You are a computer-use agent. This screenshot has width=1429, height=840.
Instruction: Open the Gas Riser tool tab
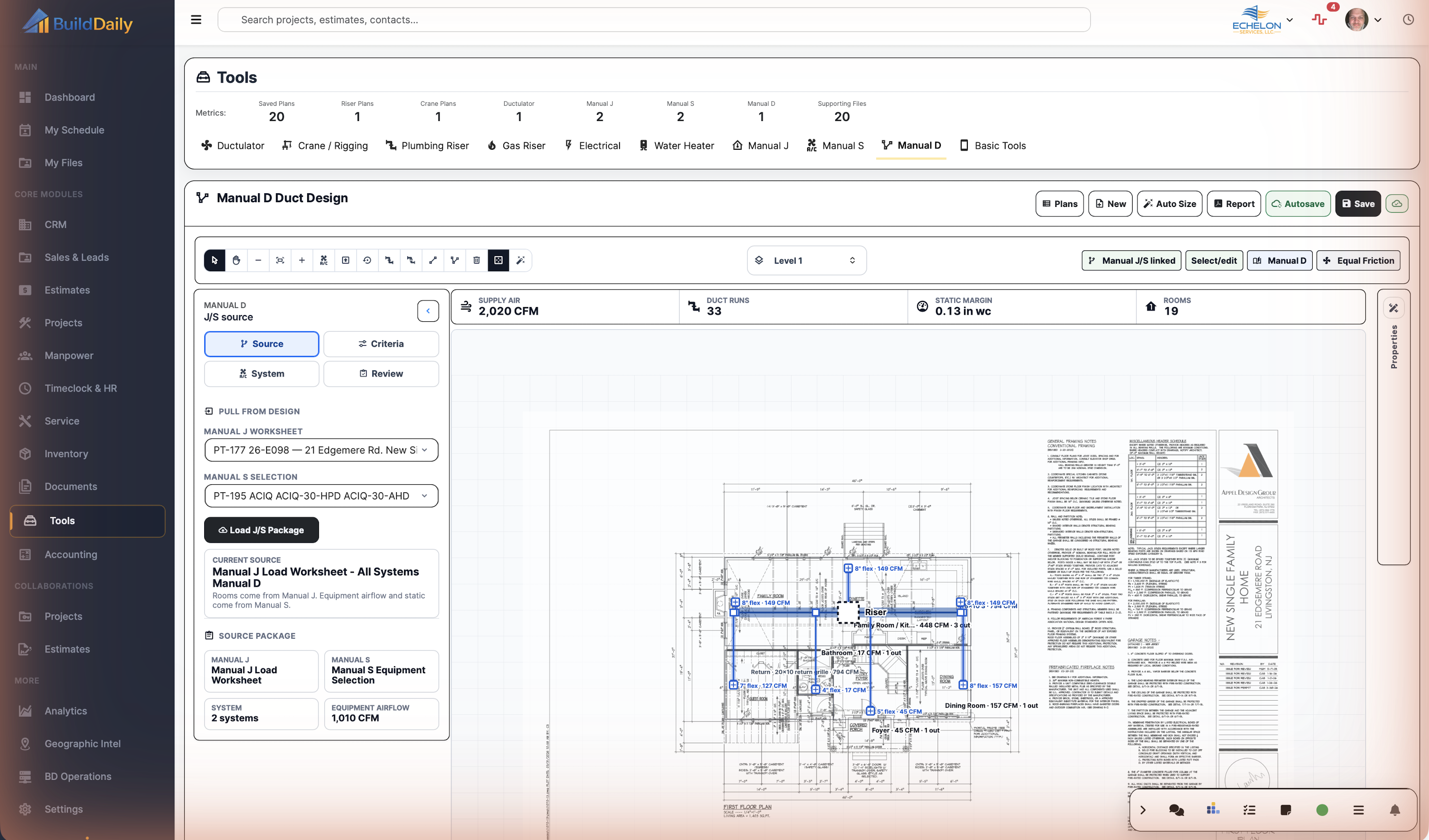point(516,146)
